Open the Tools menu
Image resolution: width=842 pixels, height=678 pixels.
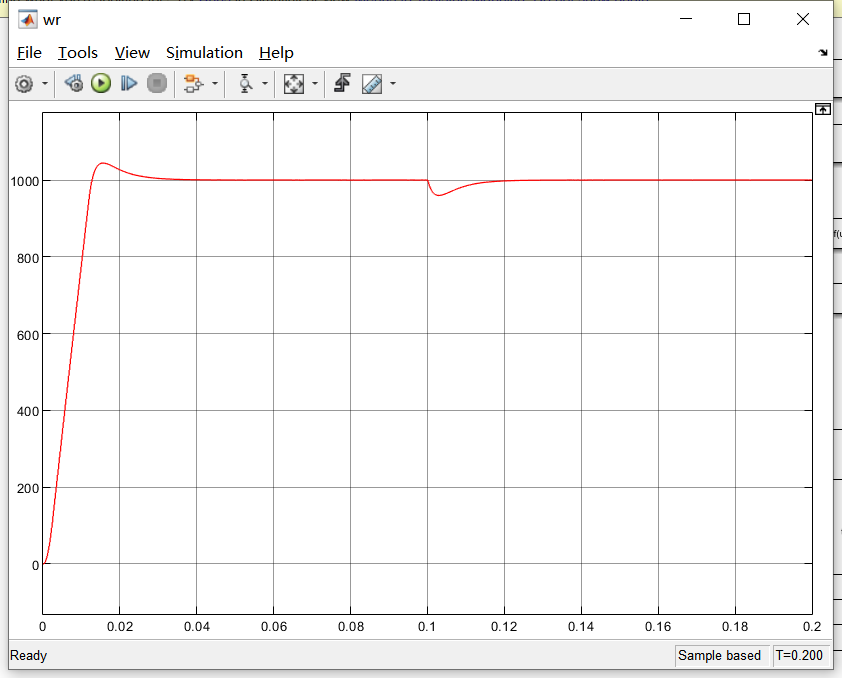78,52
